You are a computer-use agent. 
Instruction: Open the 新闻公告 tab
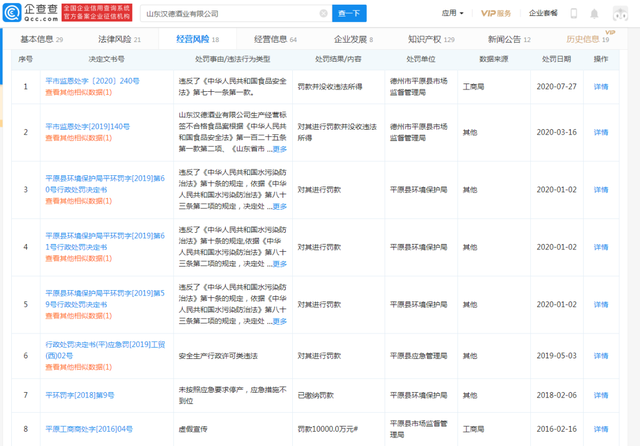[509, 39]
